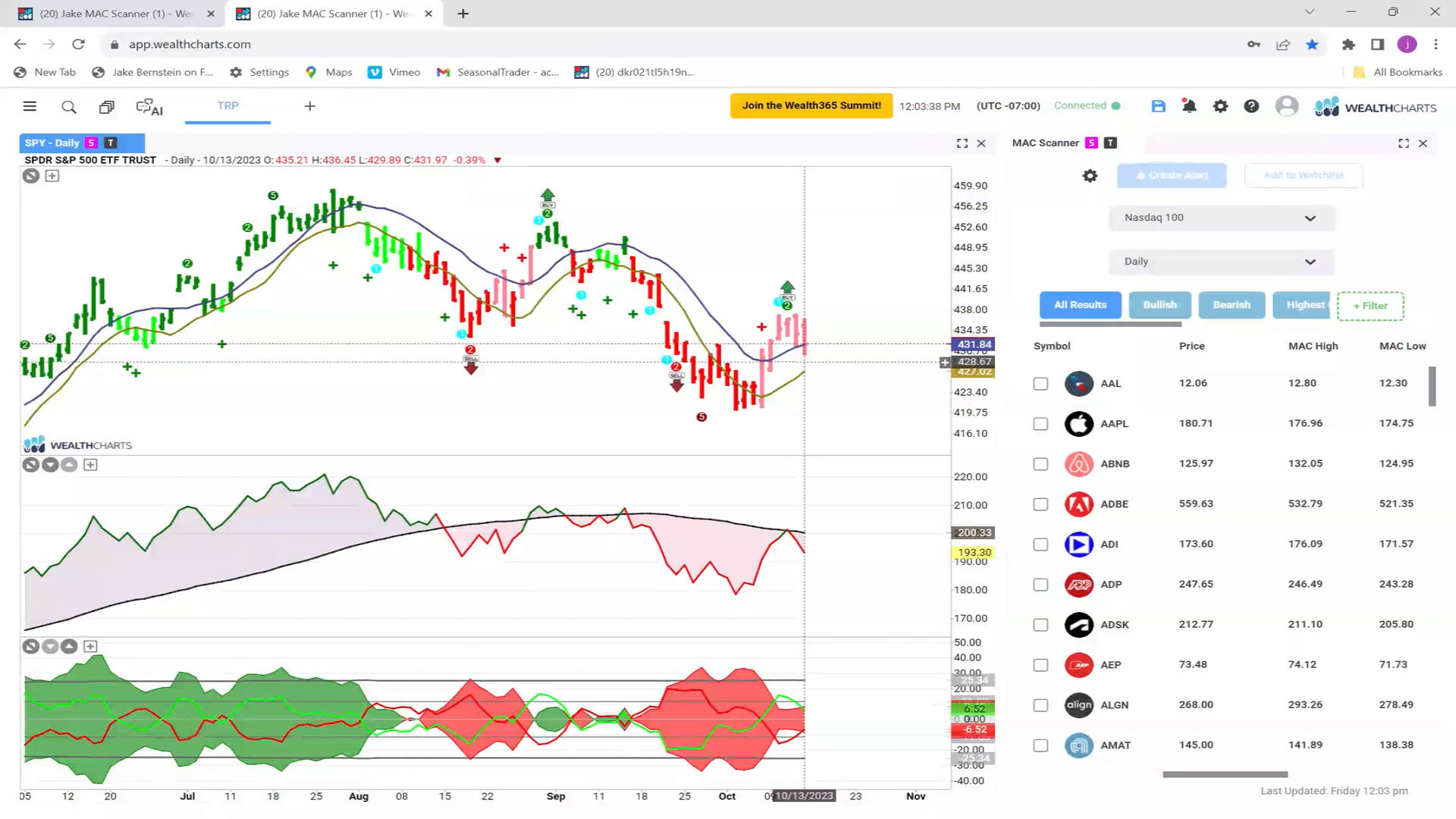
Task: Switch to first Jake MAC Scanner browser tab
Action: pos(118,14)
